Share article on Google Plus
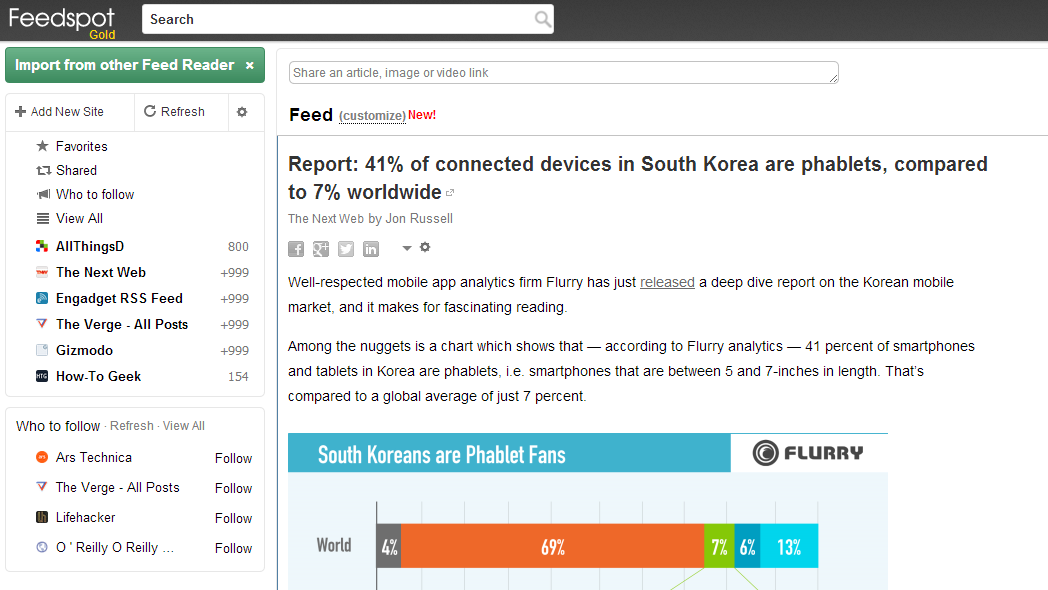The height and width of the screenshot is (590, 1048). [320, 248]
